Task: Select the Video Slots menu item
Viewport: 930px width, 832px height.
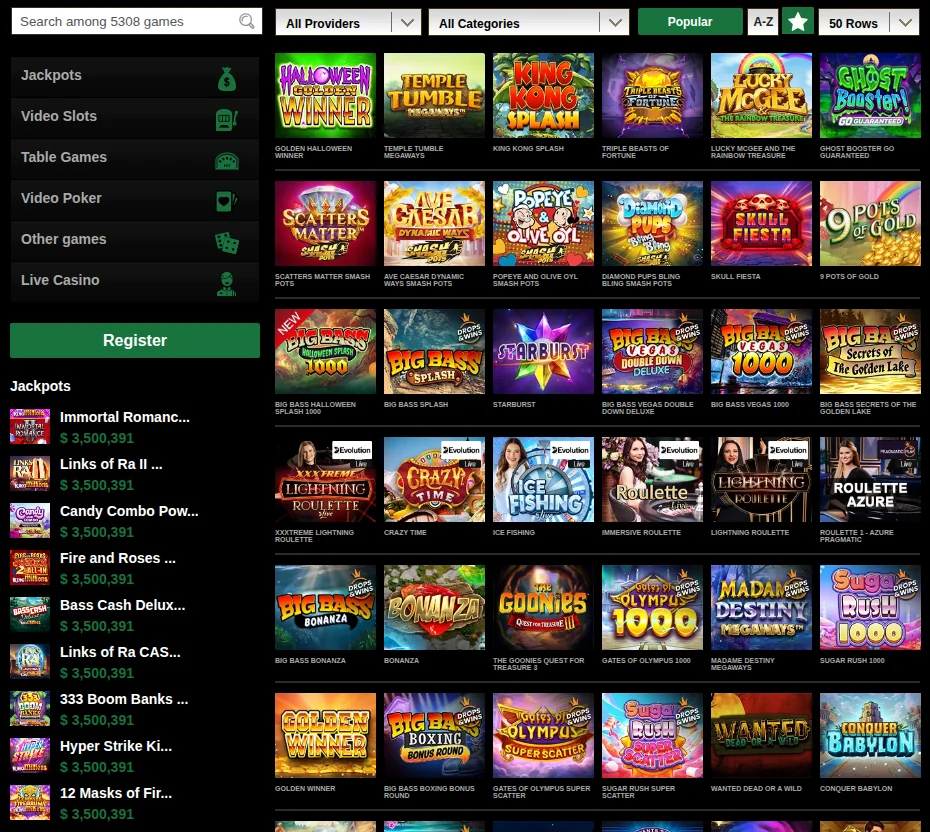Action: point(135,119)
